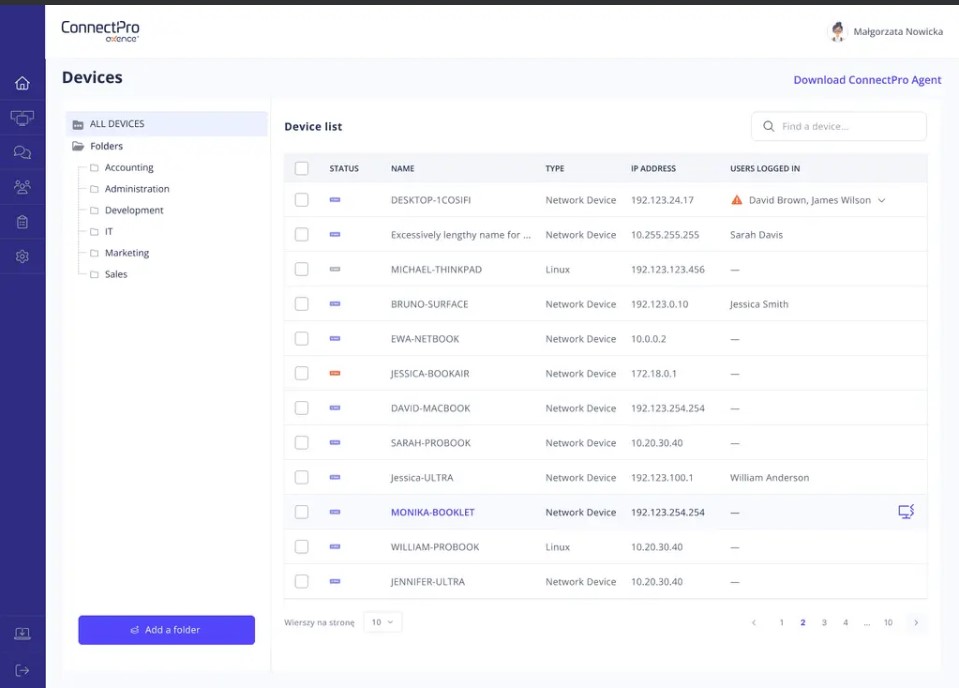Click the red status indicator for JESSICA-BOOKAIR
Image resolution: width=959 pixels, height=688 pixels.
335,373
